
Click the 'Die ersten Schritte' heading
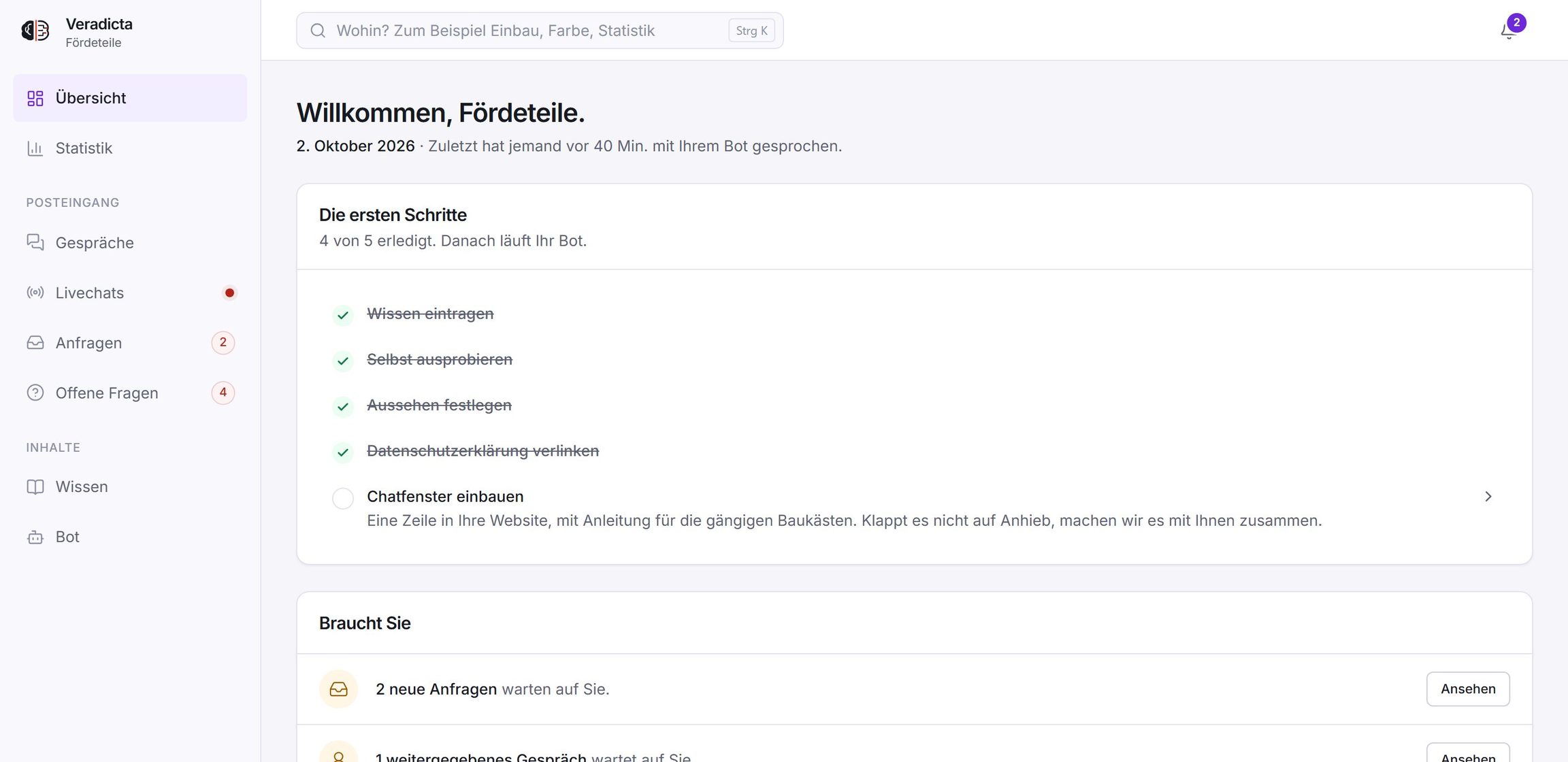tap(393, 215)
